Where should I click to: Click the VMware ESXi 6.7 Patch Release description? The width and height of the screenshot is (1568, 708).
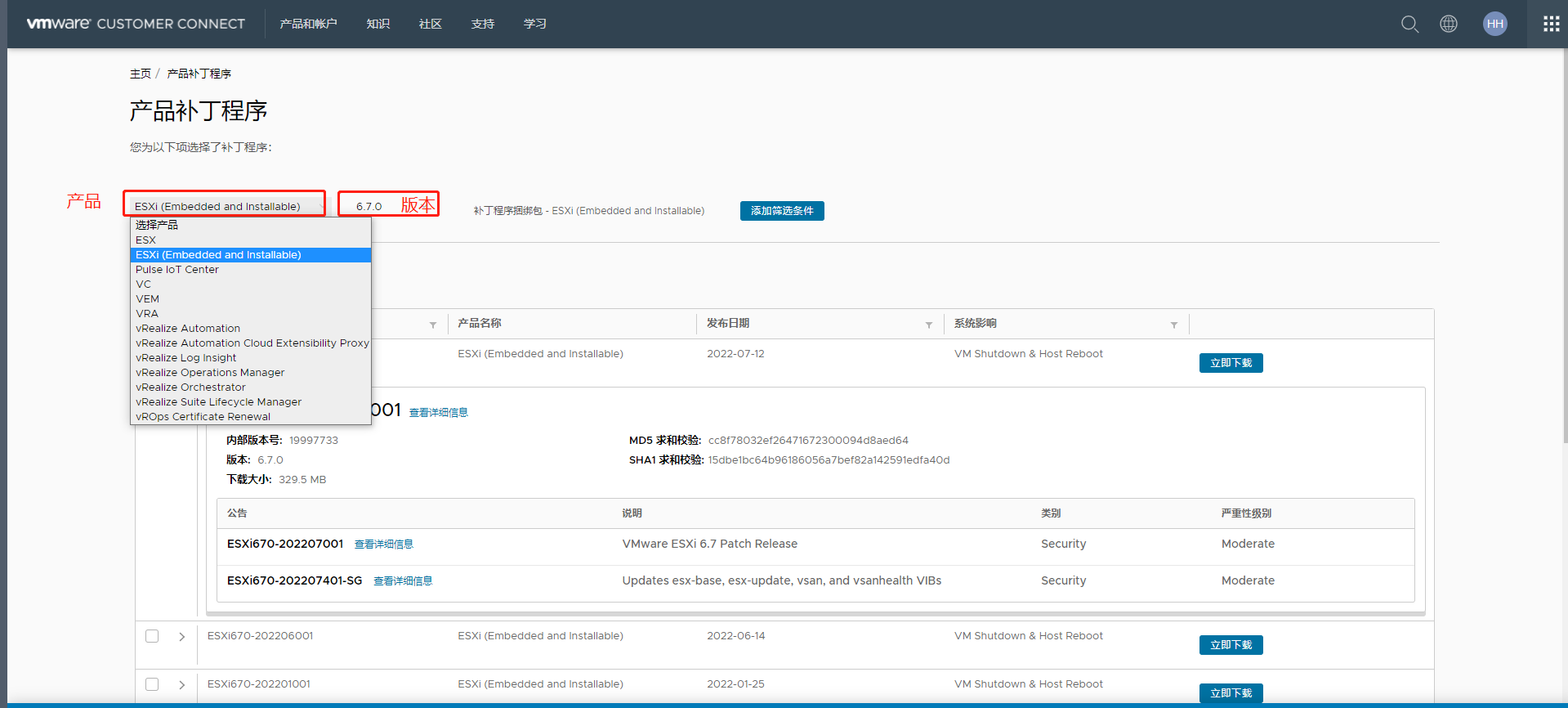click(710, 544)
